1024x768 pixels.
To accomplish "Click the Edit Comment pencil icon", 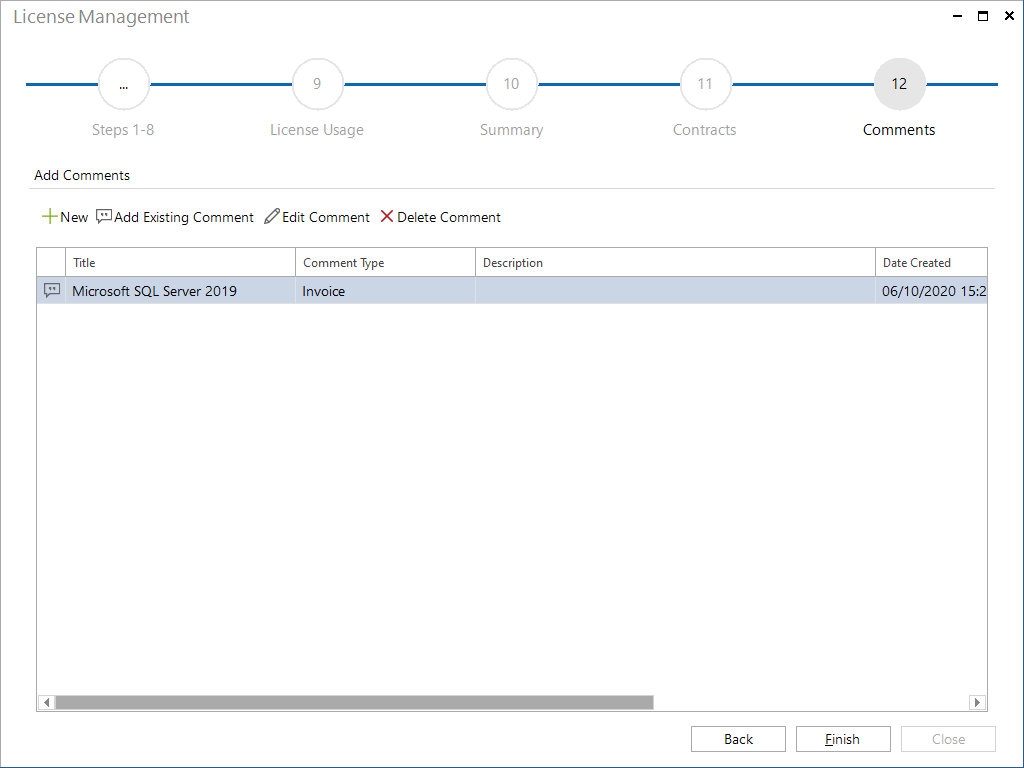I will [x=272, y=216].
